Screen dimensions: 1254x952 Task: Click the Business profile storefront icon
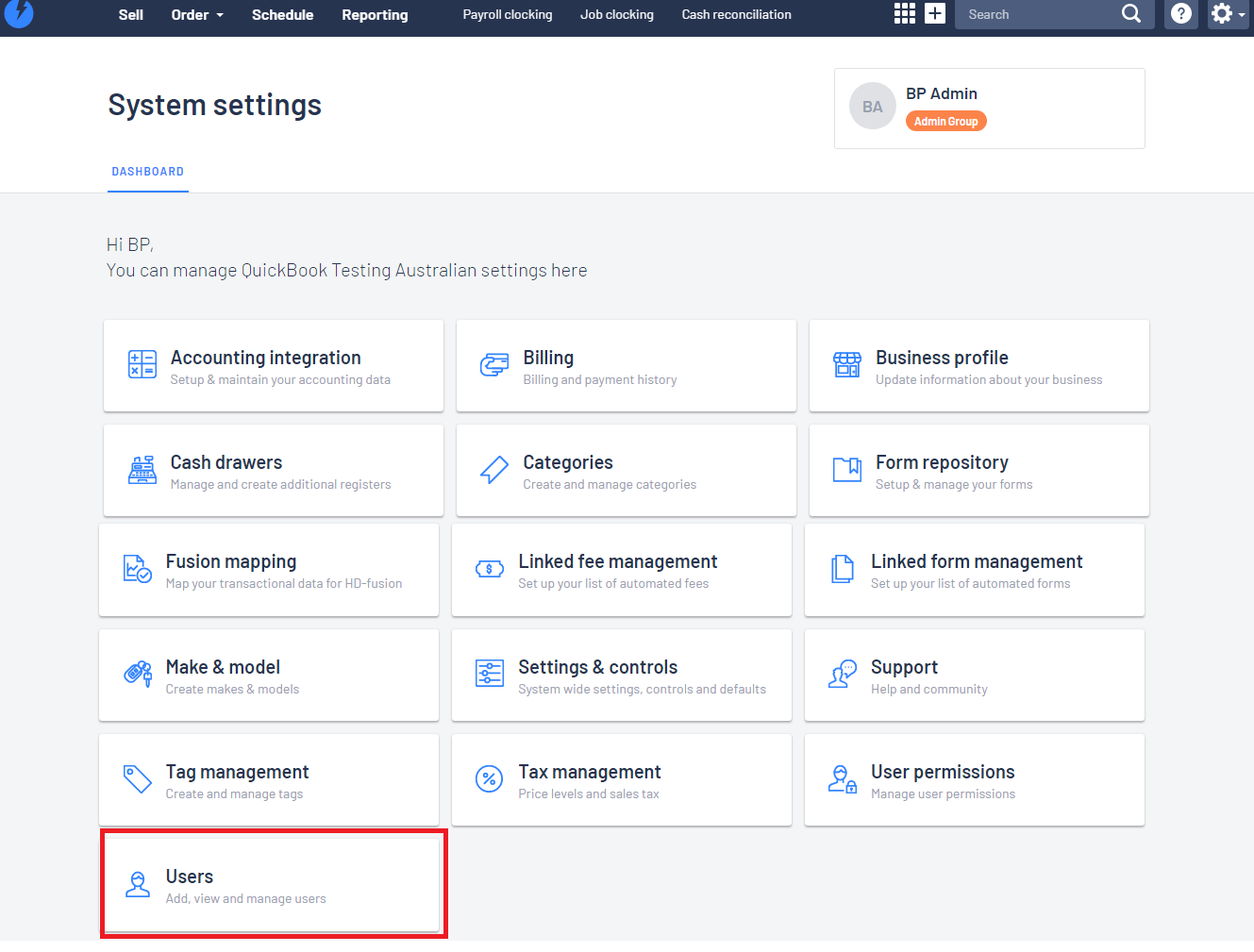[847, 364]
